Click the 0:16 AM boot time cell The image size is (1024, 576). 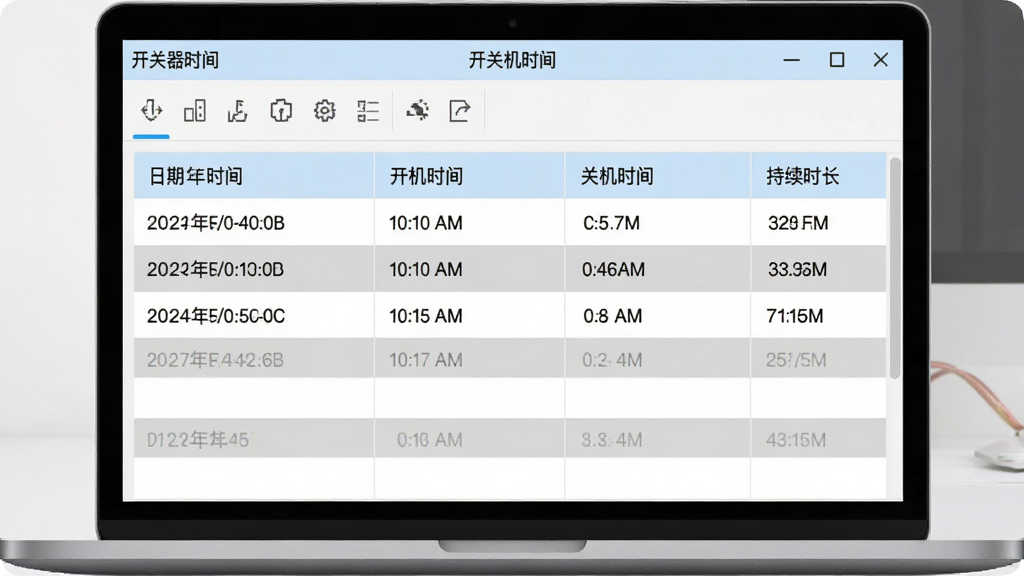tap(470, 439)
